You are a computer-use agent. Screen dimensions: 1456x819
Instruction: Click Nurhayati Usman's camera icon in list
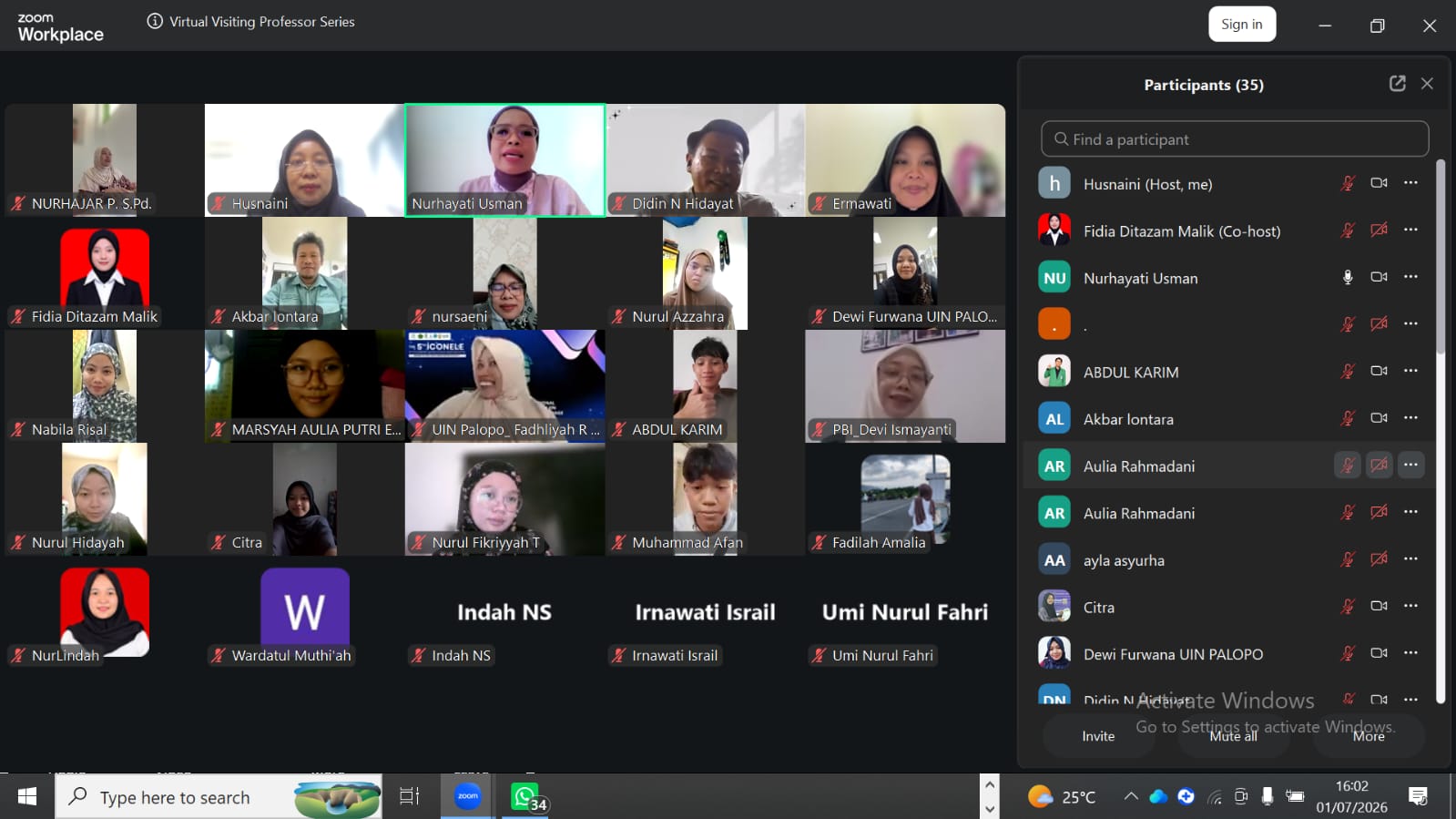(x=1379, y=277)
